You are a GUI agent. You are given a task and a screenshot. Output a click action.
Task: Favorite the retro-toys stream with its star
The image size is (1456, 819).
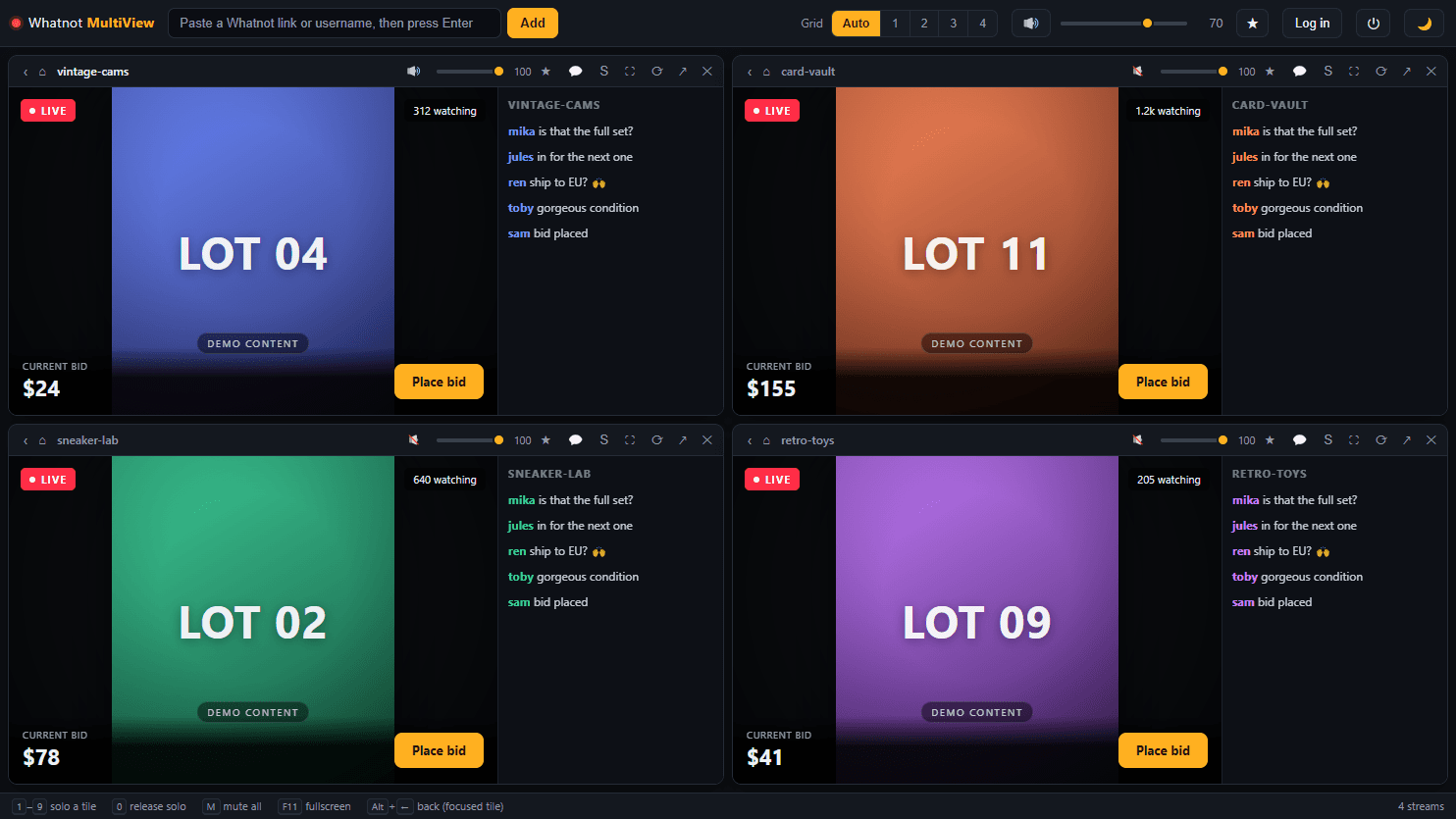(1270, 440)
